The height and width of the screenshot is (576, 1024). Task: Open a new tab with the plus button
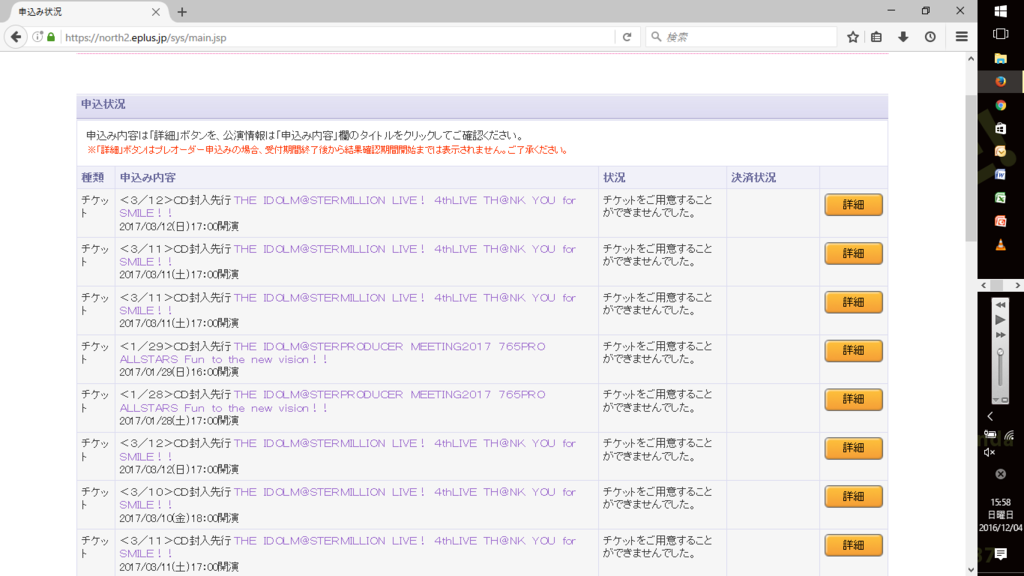(182, 12)
